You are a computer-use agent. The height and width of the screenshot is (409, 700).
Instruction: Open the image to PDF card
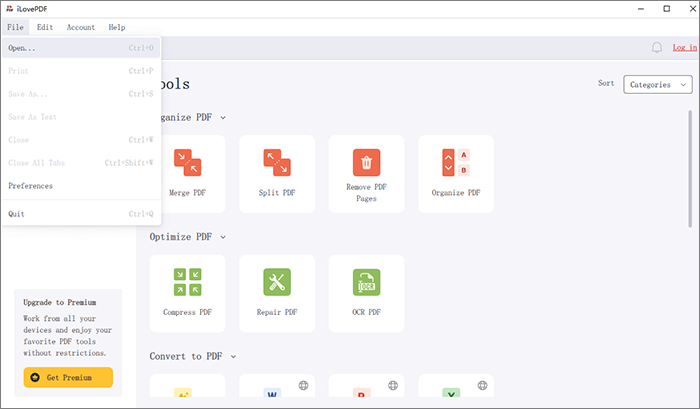coord(188,386)
